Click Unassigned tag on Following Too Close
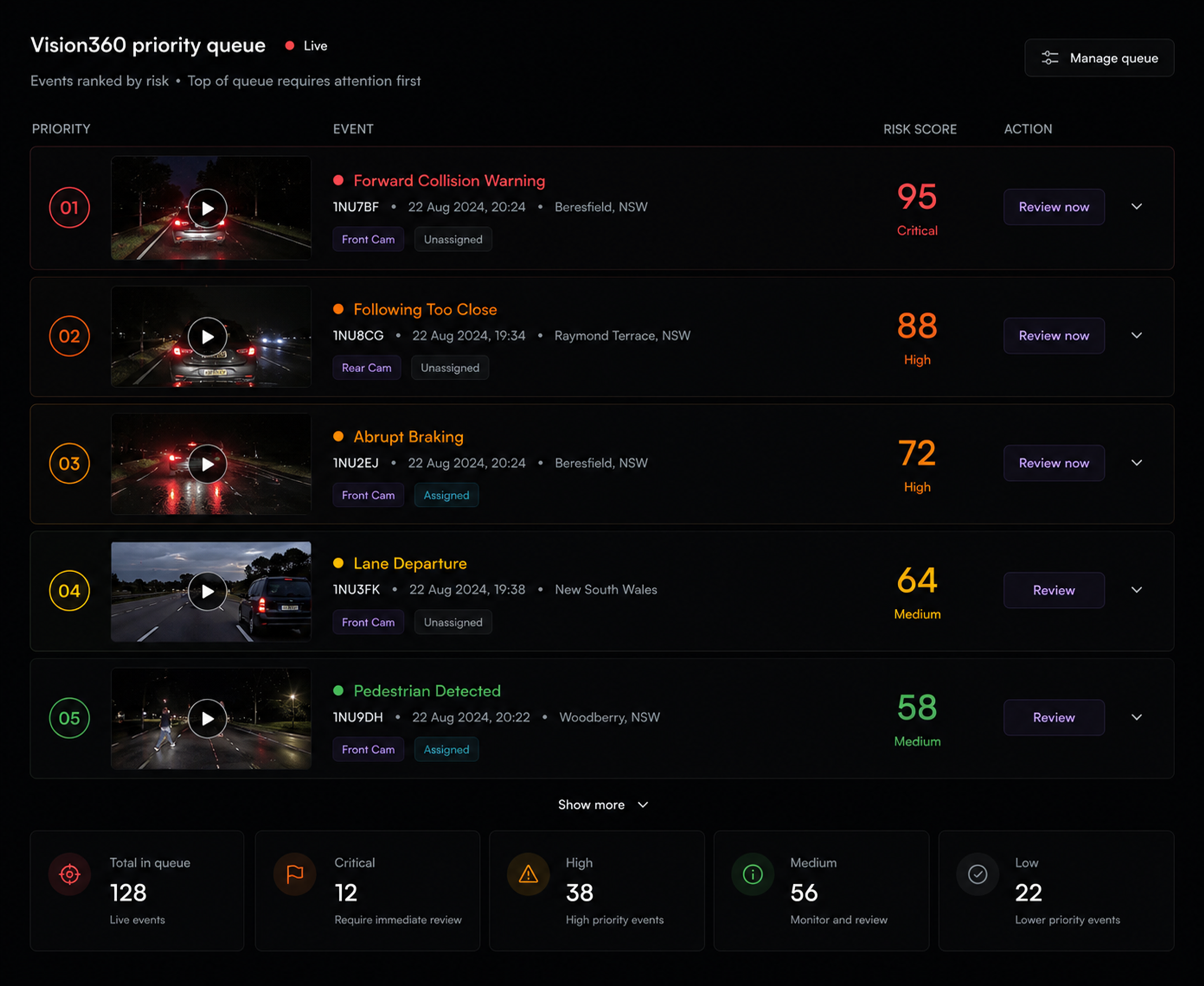 pyautogui.click(x=450, y=368)
